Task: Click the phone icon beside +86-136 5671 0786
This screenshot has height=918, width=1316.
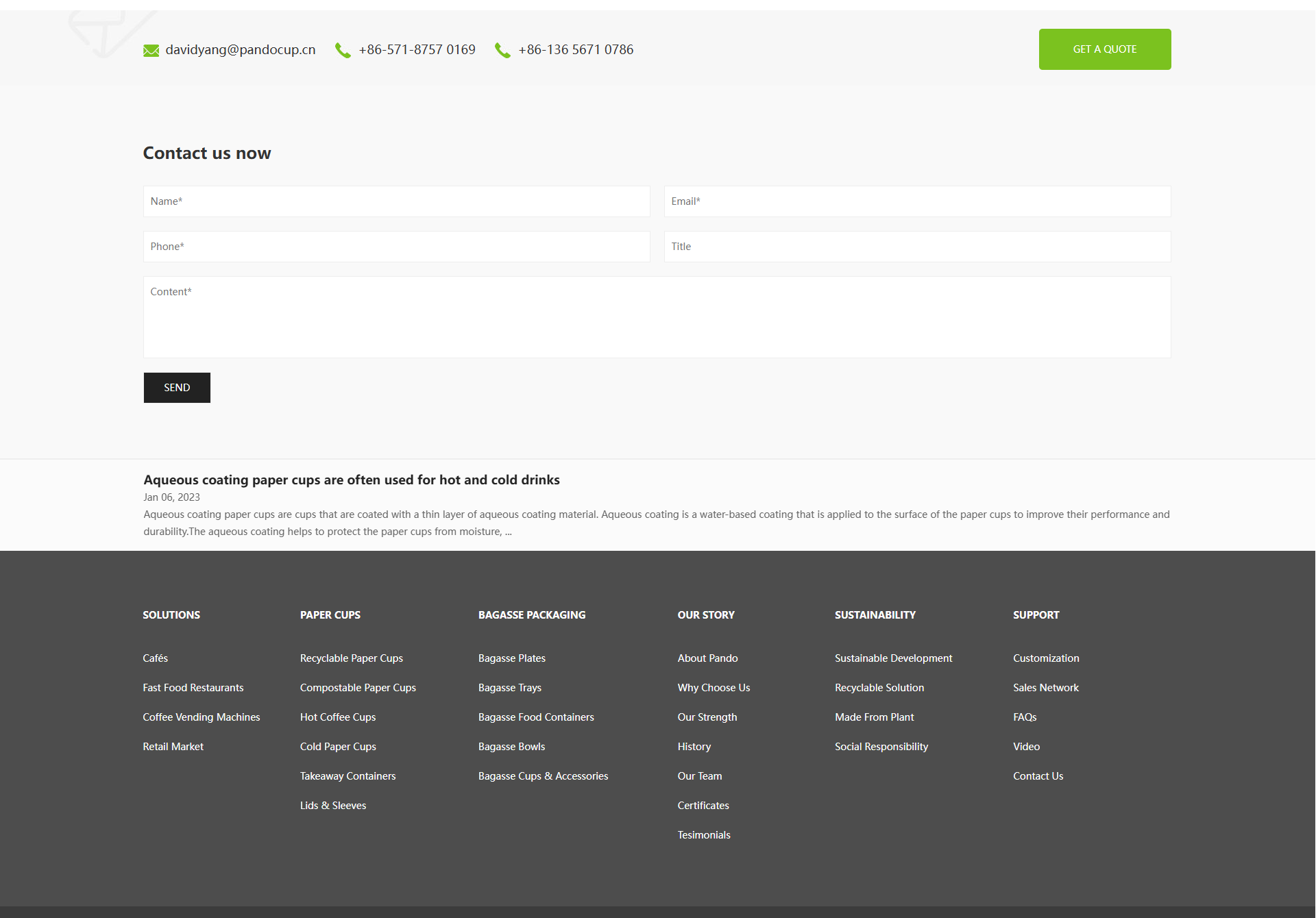Action: click(502, 50)
